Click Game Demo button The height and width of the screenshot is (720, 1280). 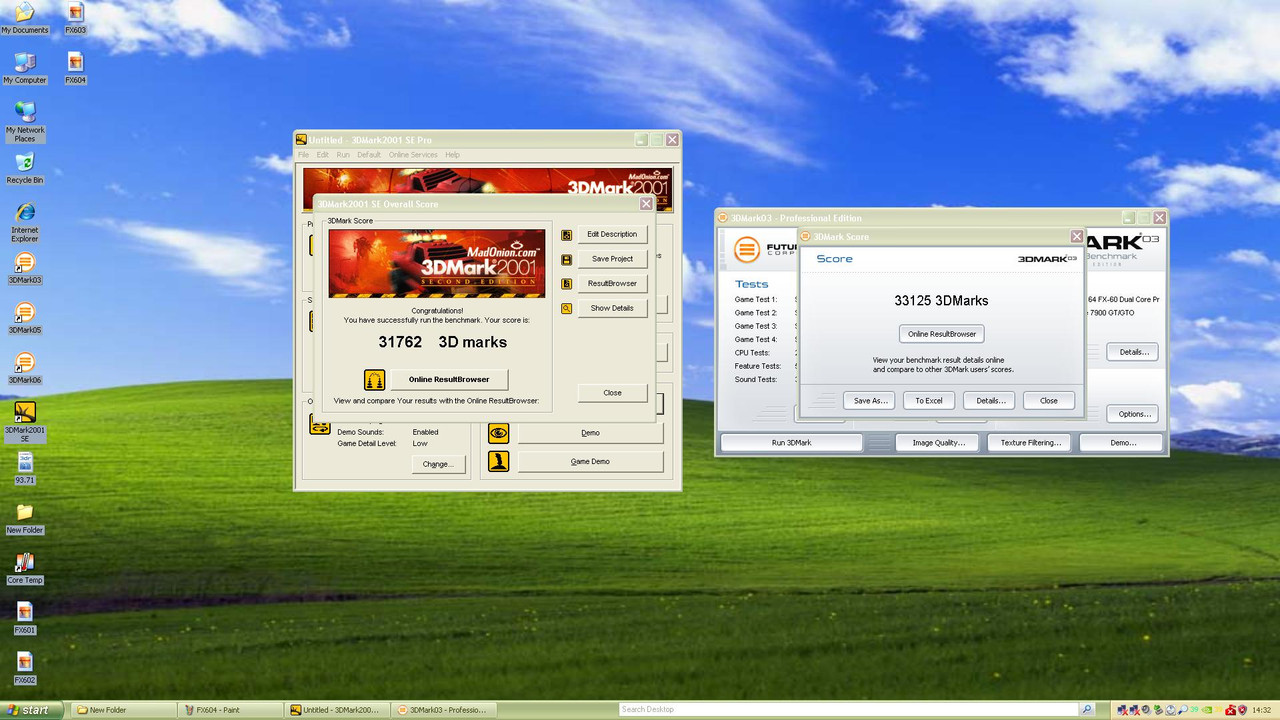590,461
